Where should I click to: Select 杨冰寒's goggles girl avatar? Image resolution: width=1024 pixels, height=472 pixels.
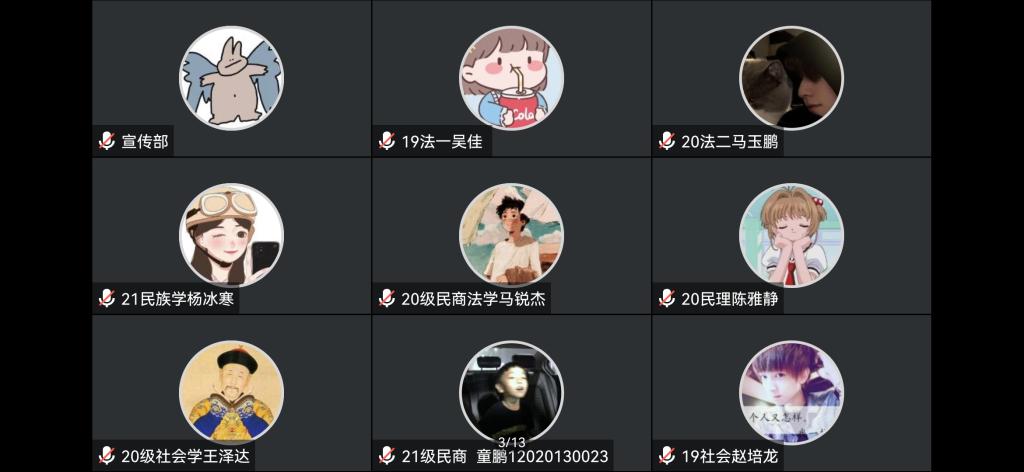[x=231, y=235]
